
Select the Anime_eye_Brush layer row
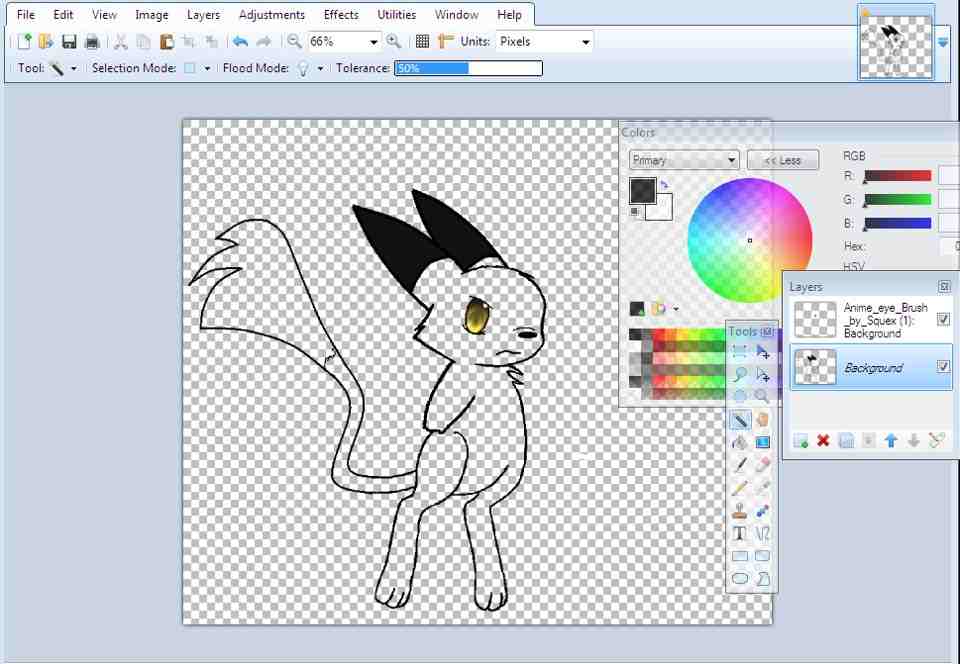coord(871,319)
